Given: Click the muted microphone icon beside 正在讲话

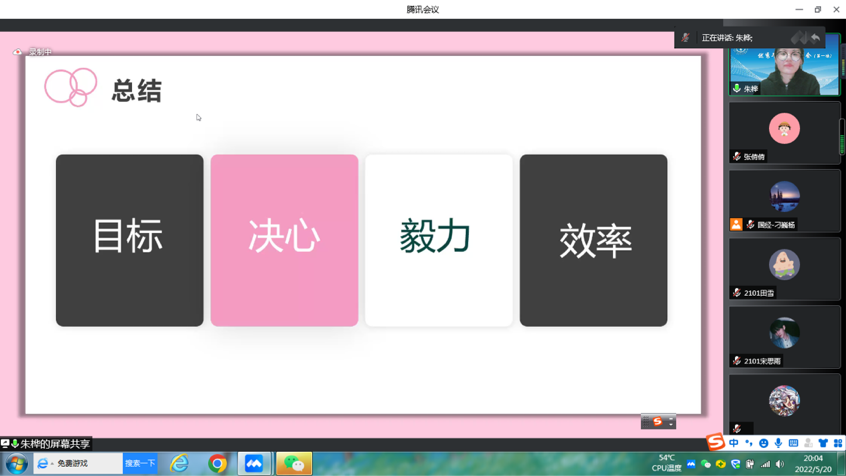Looking at the screenshot, I should click(x=686, y=38).
